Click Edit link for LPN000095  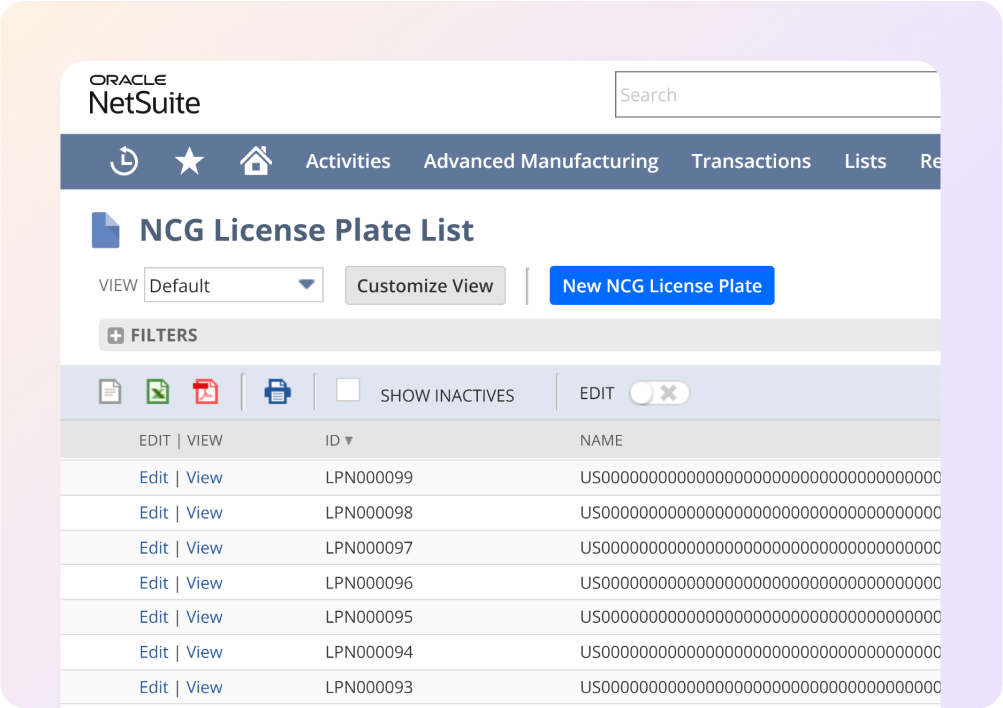click(154, 617)
